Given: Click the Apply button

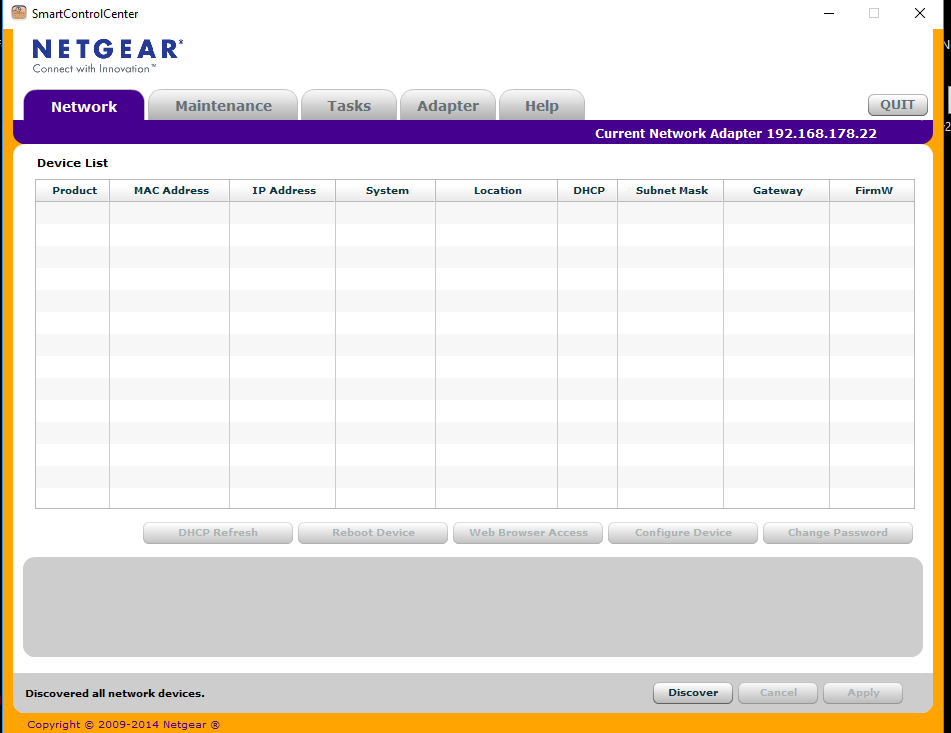Looking at the screenshot, I should pos(863,693).
